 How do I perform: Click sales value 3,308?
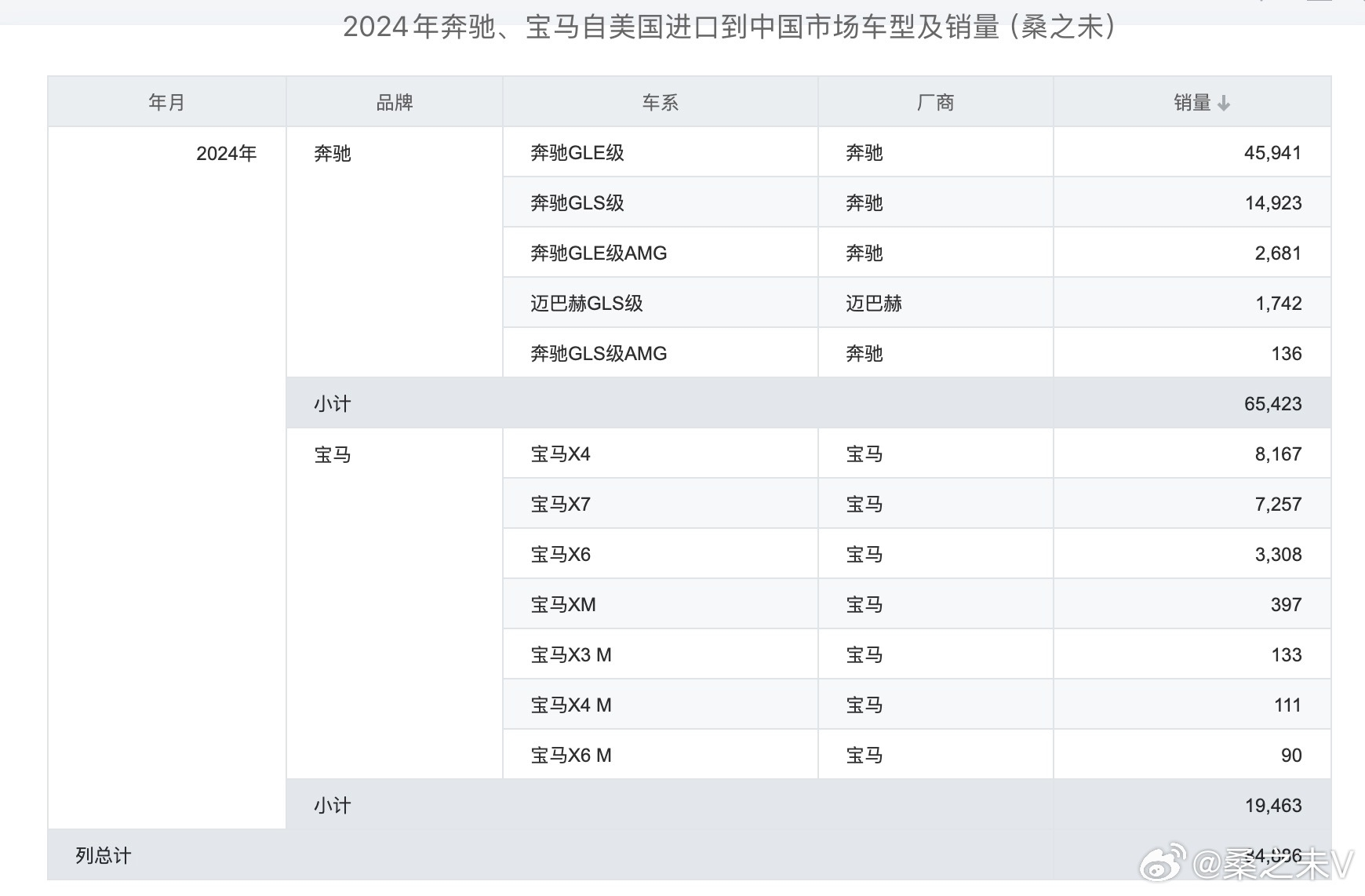(1278, 555)
